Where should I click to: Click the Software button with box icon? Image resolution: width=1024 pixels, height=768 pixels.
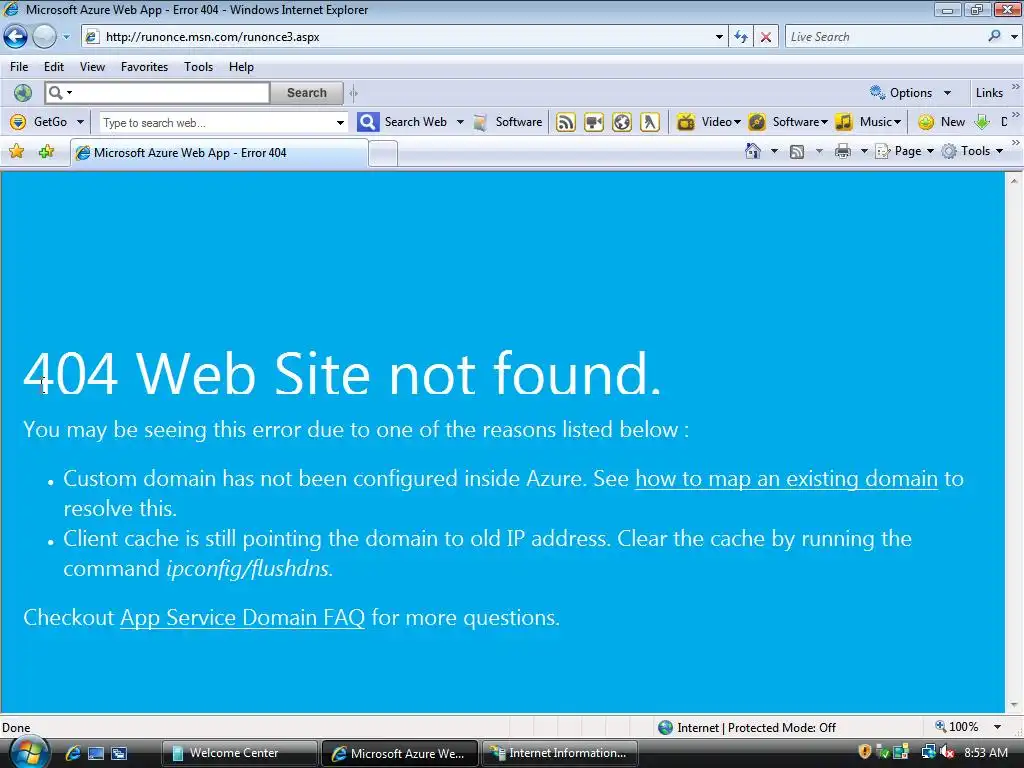click(508, 122)
